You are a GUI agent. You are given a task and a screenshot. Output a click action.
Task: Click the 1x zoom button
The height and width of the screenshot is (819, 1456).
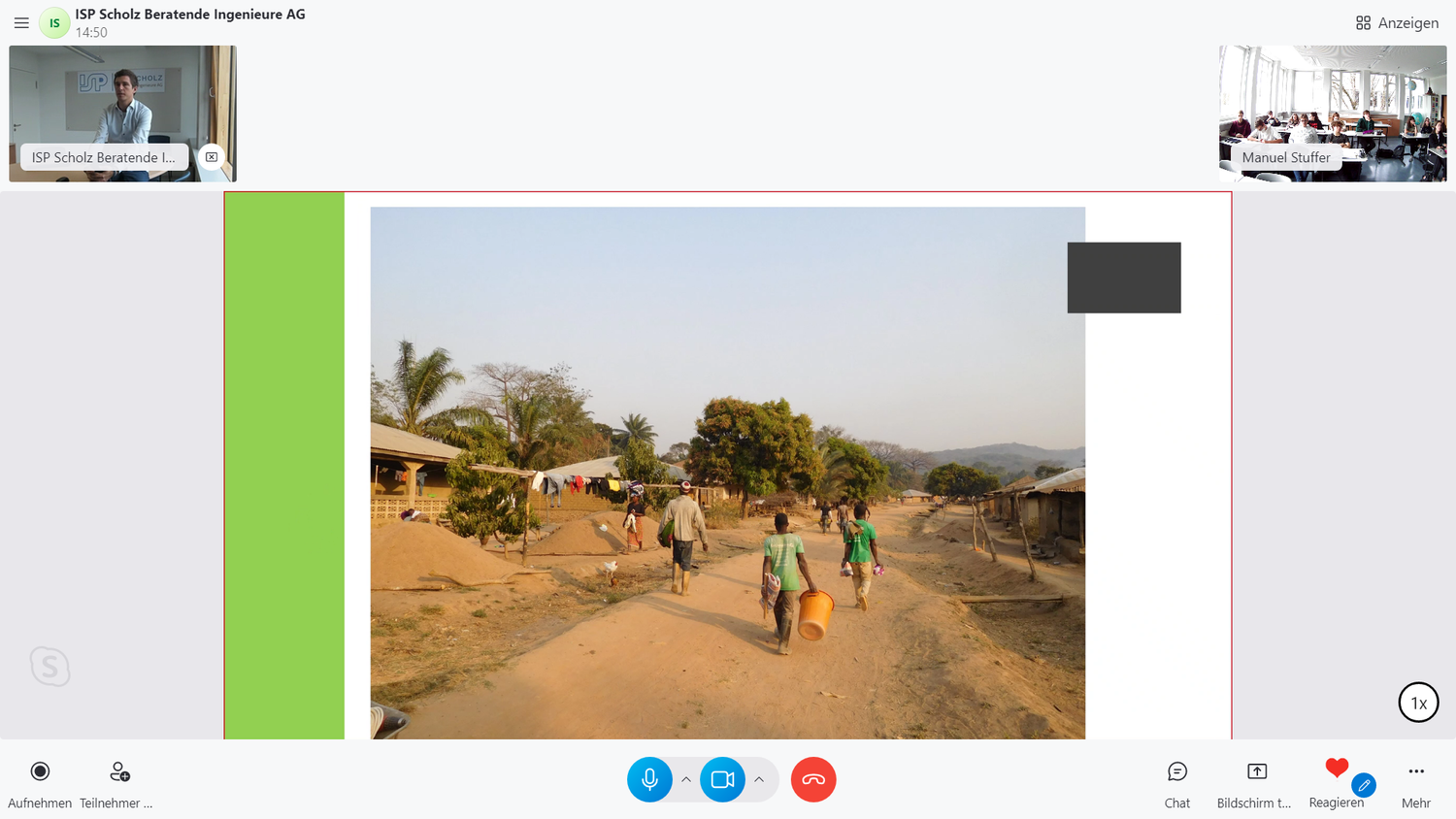[x=1418, y=703]
